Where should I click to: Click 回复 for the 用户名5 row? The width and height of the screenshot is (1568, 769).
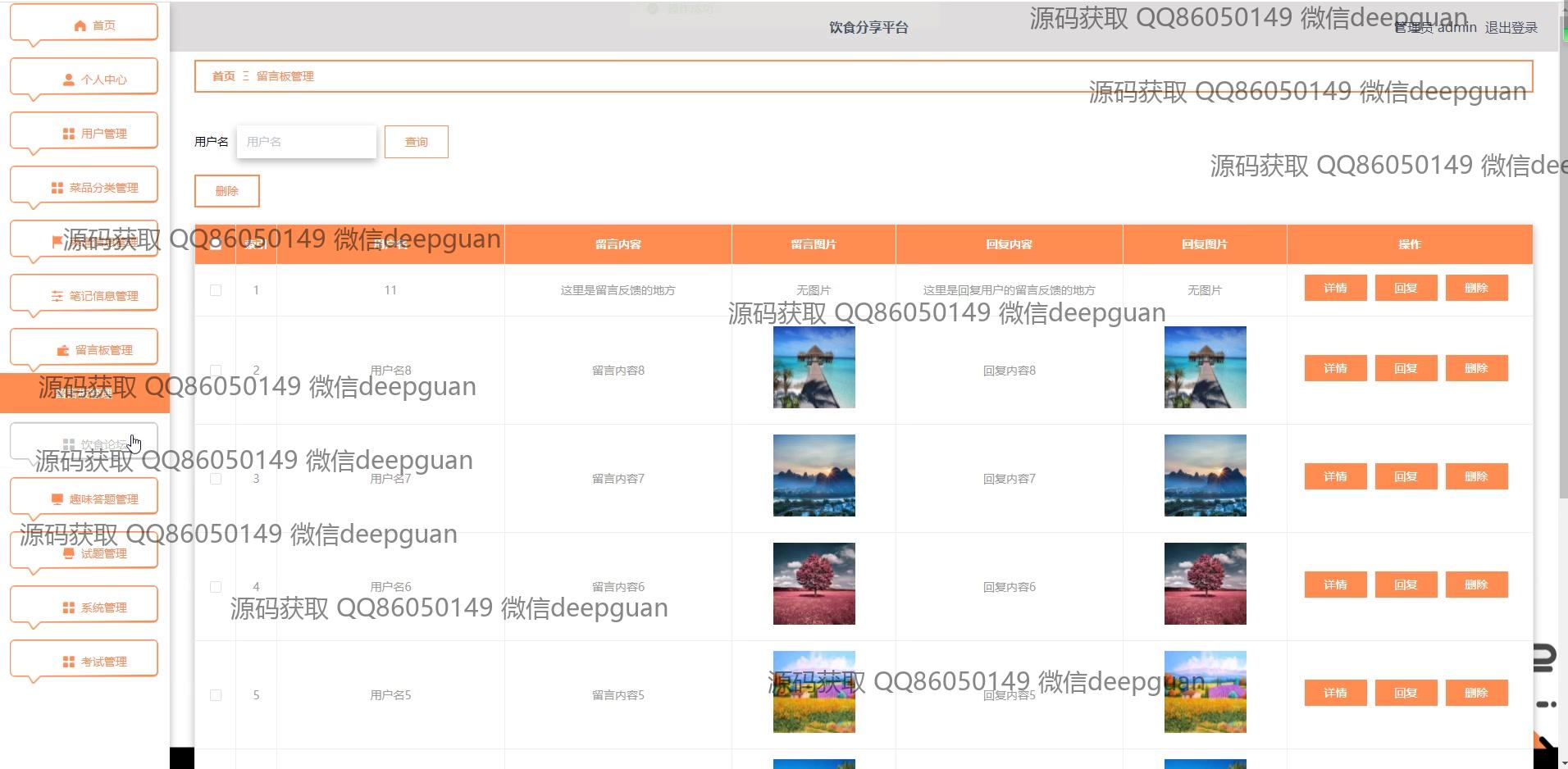pyautogui.click(x=1406, y=693)
